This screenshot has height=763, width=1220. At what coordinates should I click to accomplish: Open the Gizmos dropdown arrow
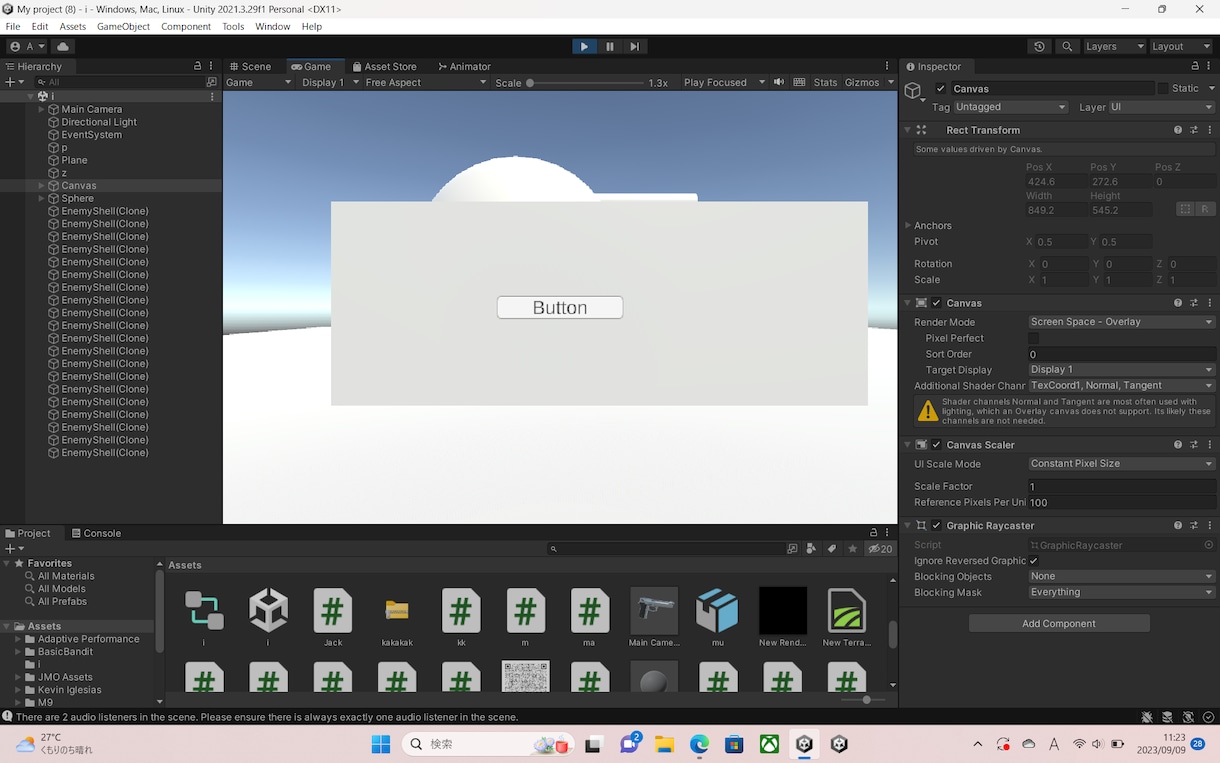(890, 82)
